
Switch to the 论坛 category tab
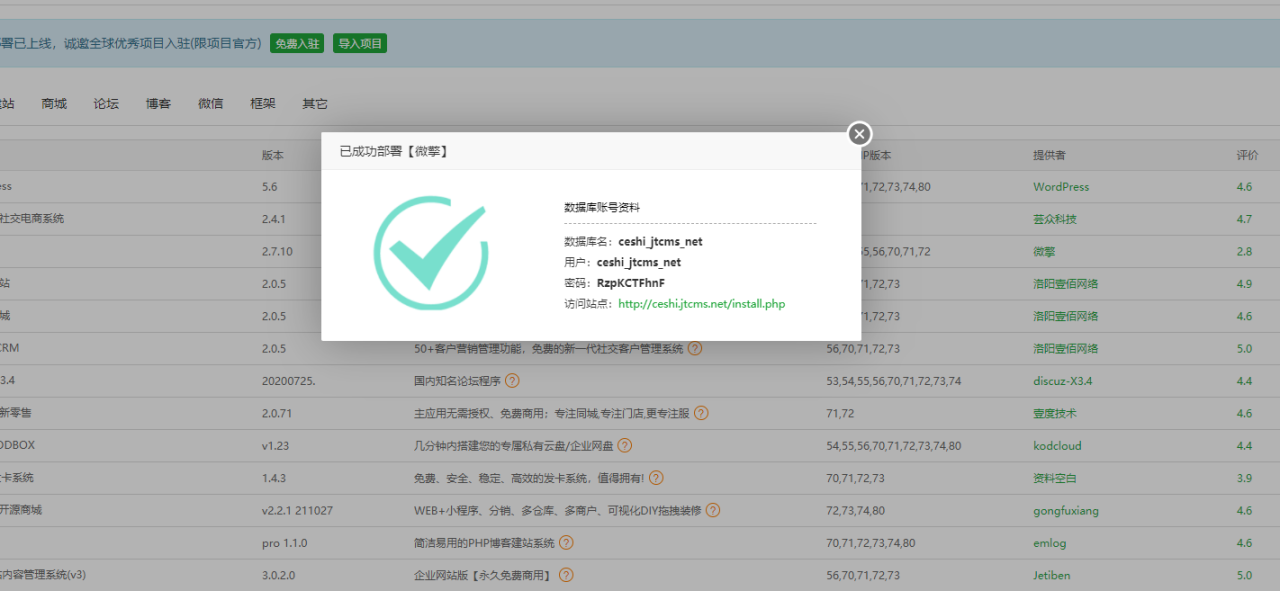coord(106,104)
